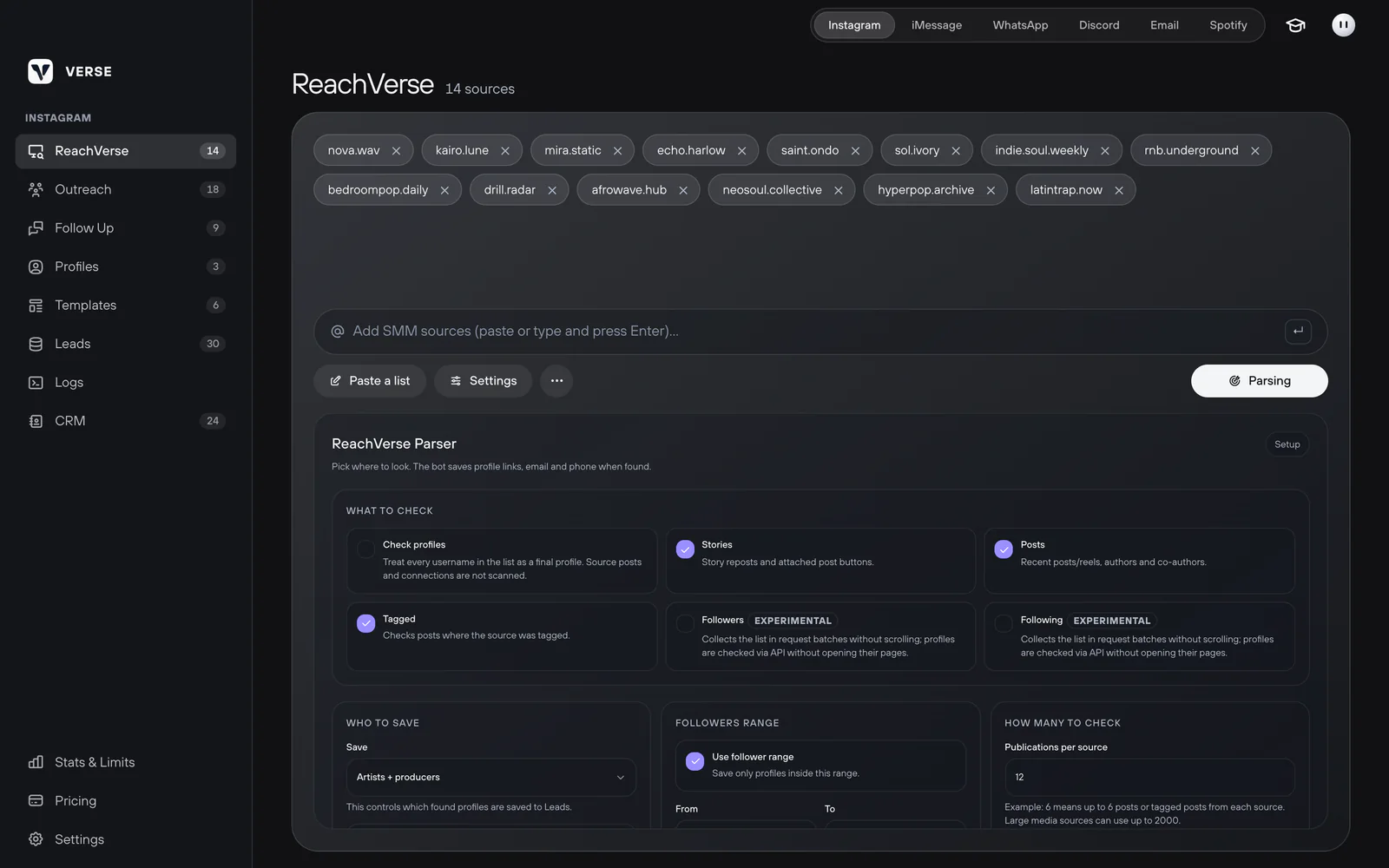This screenshot has height=868, width=1389.
Task: Switch to the WhatsApp tab
Action: click(x=1020, y=25)
